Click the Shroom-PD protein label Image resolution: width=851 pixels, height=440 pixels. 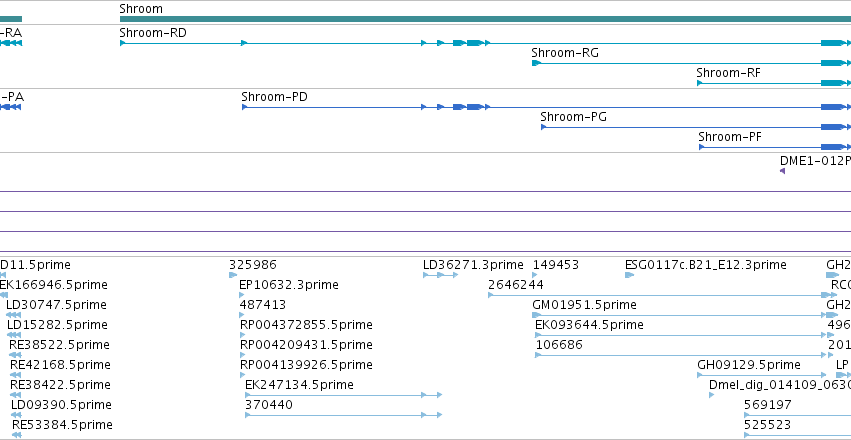(274, 97)
